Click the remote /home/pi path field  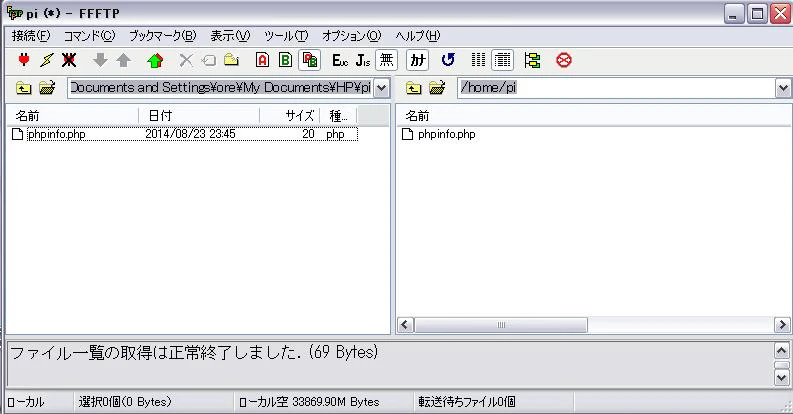pos(616,88)
